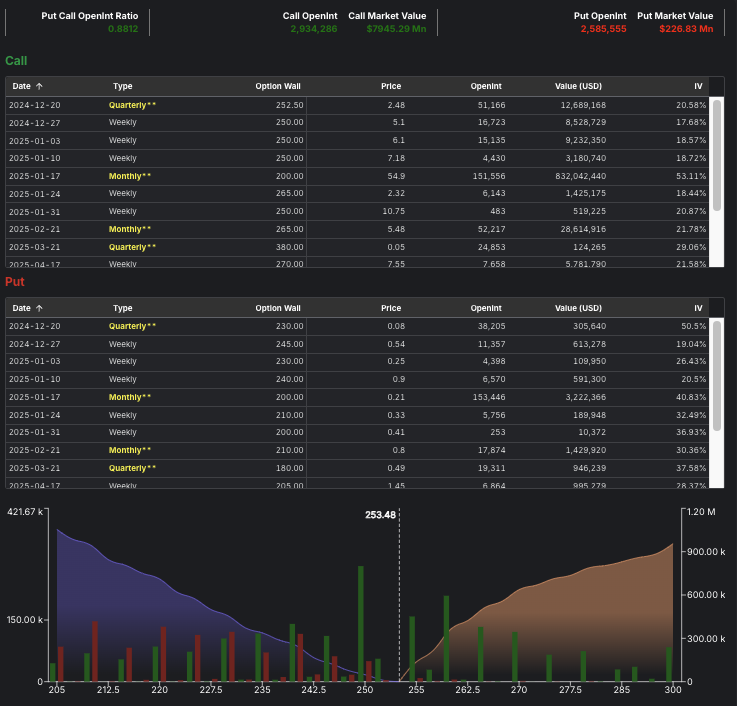Click the Call Market Value figure
This screenshot has width=737, height=706.
coord(396,29)
